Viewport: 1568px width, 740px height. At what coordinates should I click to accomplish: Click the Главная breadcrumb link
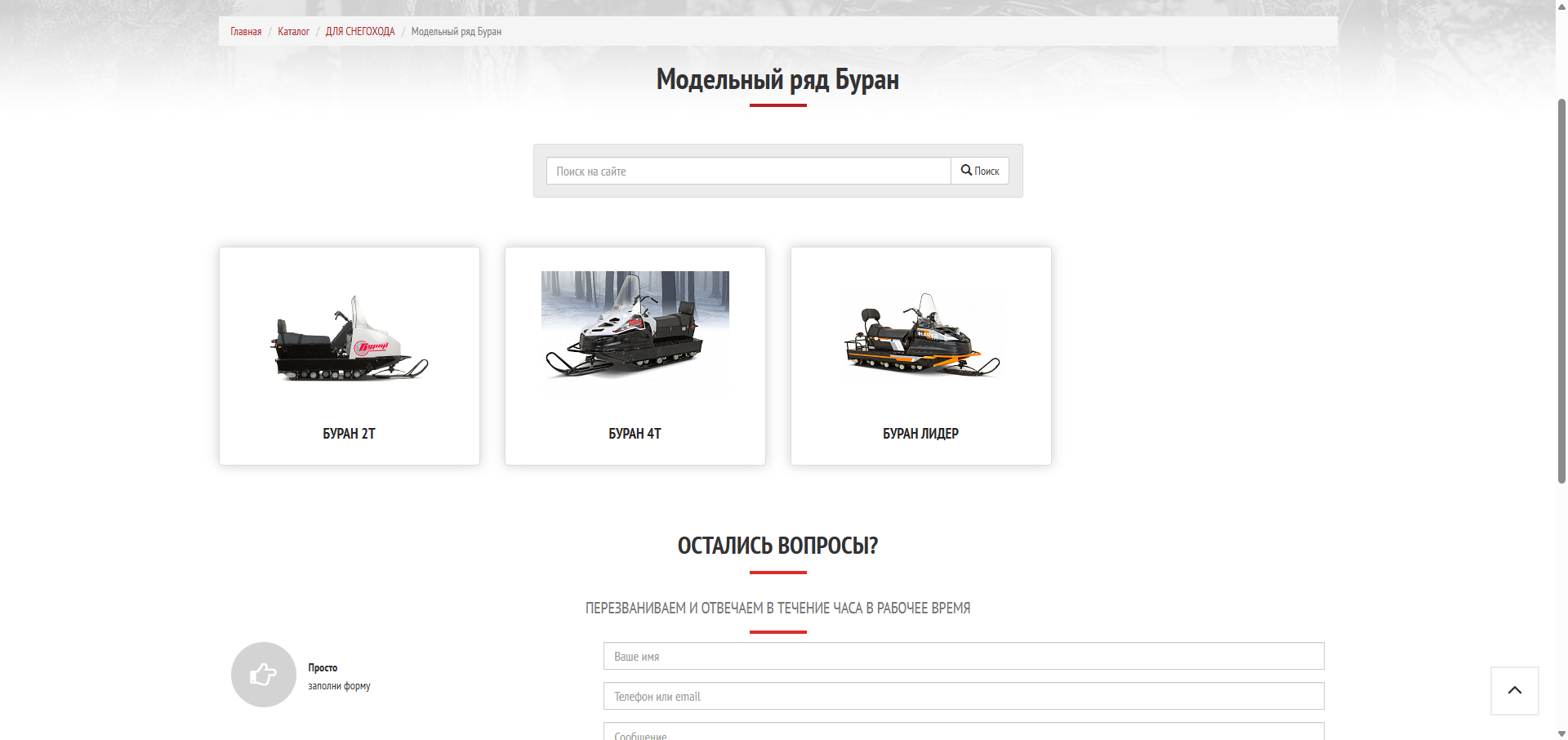[x=246, y=32]
